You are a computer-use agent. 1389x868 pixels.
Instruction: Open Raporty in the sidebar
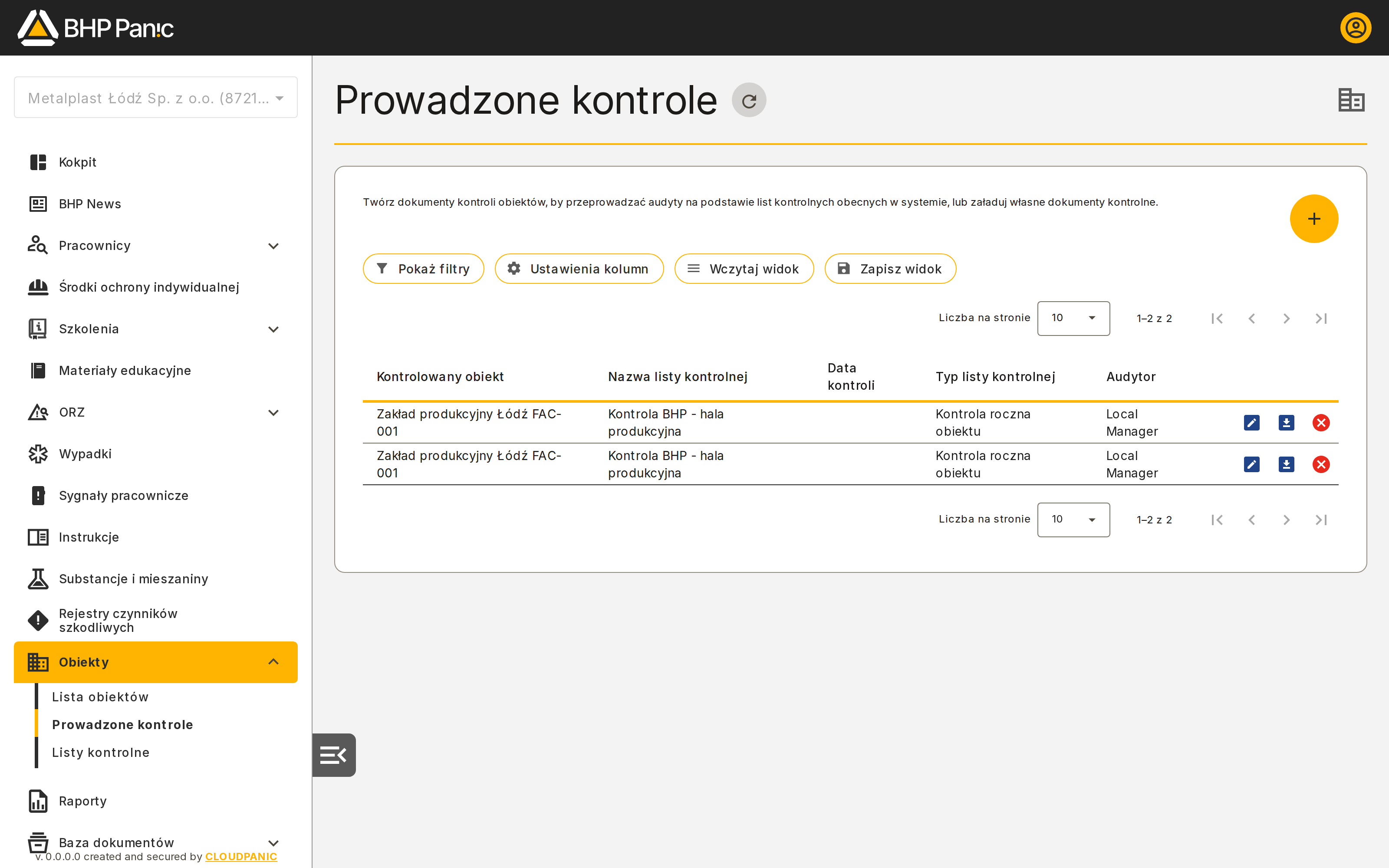point(155,802)
